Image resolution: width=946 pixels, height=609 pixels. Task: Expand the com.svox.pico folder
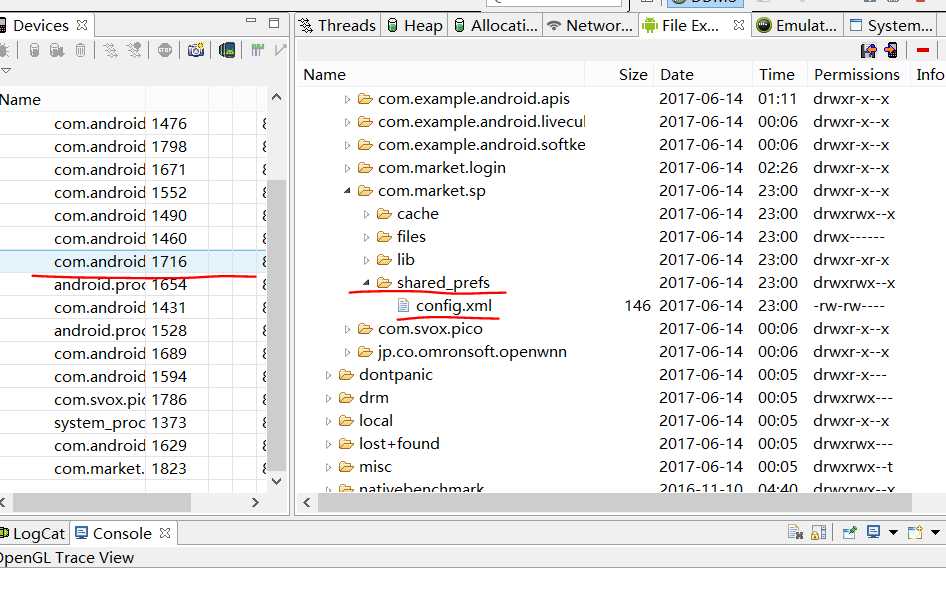pyautogui.click(x=347, y=329)
